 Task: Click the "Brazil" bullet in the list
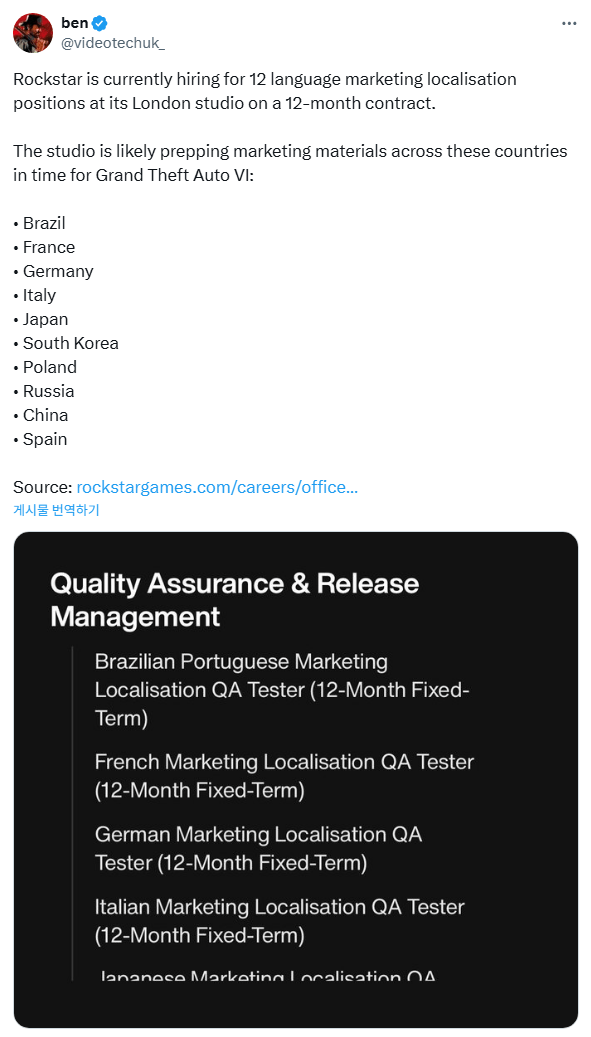(x=40, y=224)
